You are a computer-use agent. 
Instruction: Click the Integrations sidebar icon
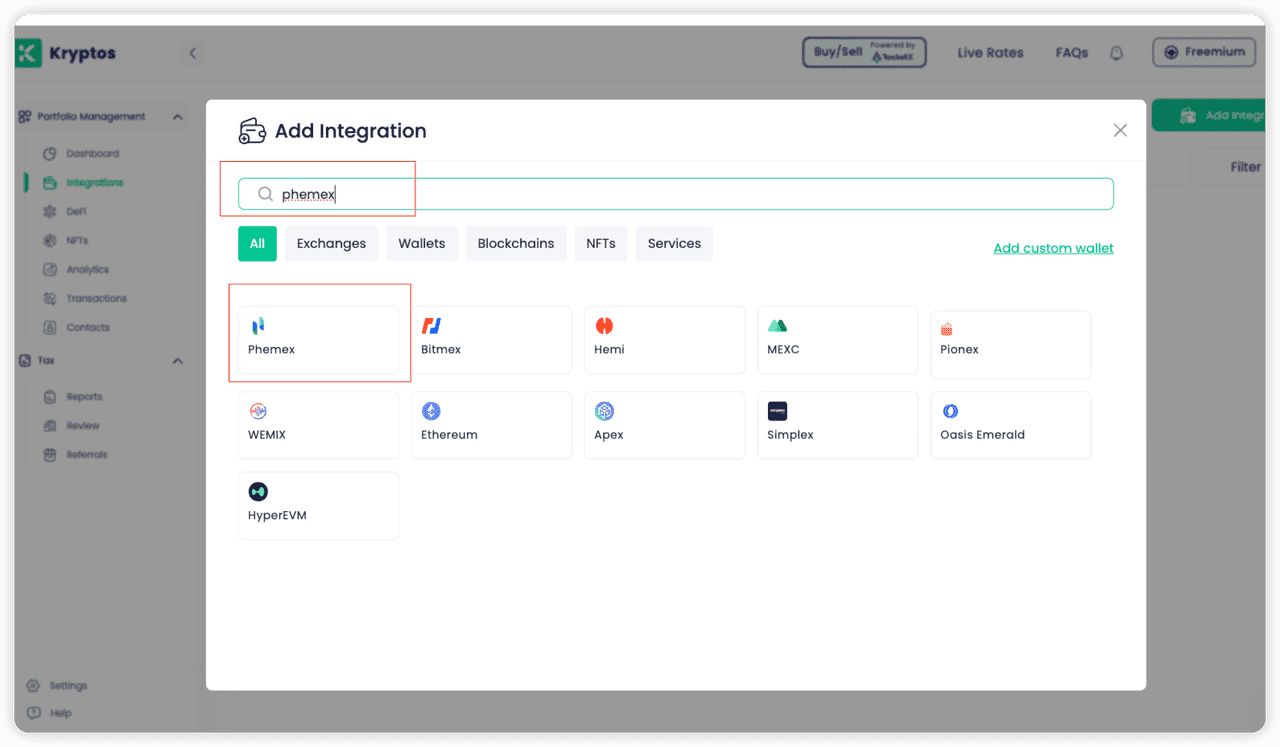49,183
